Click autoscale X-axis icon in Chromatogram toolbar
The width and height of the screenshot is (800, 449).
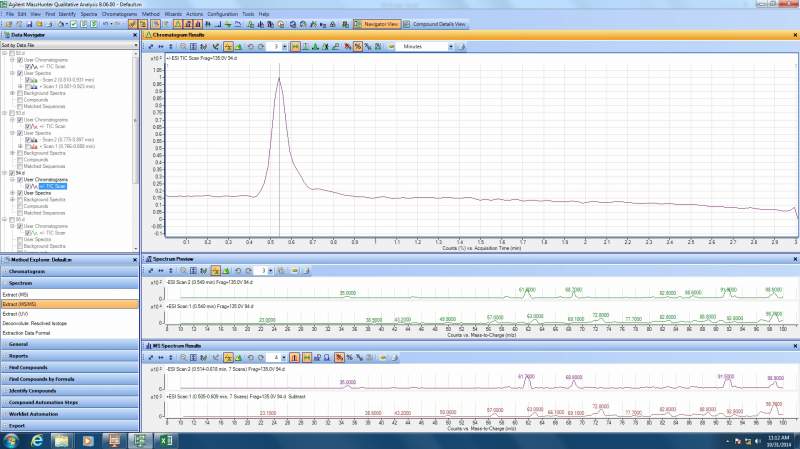pyautogui.click(x=163, y=46)
